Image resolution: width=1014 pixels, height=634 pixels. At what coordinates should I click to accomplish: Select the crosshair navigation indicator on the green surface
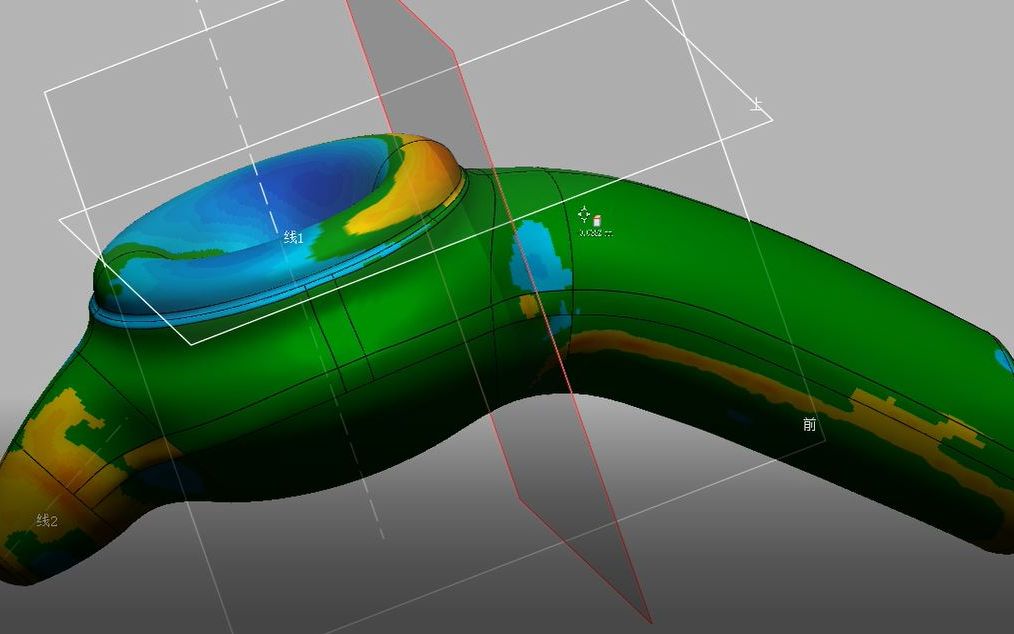coord(584,213)
